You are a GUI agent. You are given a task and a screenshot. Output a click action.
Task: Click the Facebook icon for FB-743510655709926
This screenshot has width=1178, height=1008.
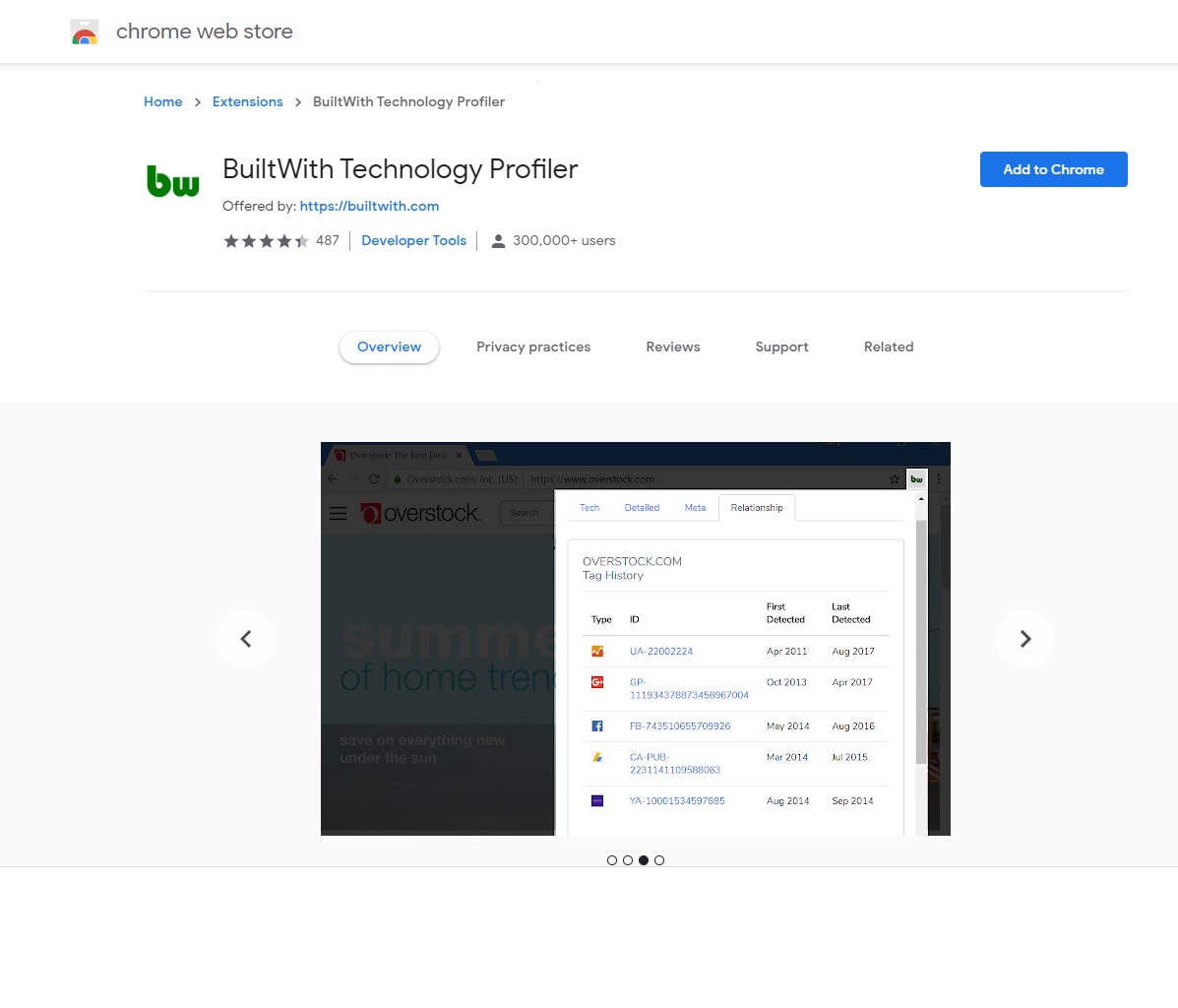tap(597, 726)
